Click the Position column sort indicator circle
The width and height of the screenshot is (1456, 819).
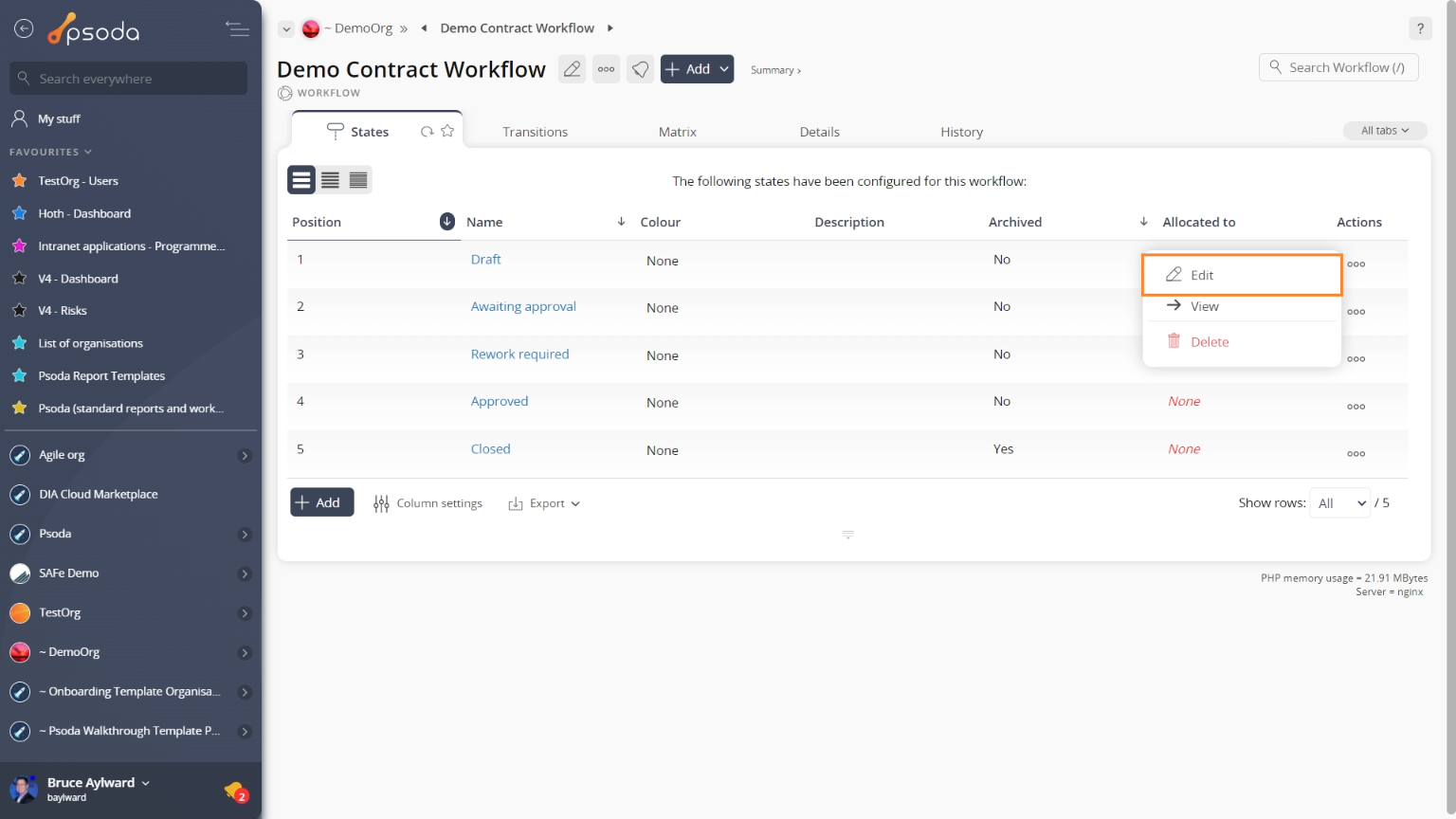tap(447, 221)
